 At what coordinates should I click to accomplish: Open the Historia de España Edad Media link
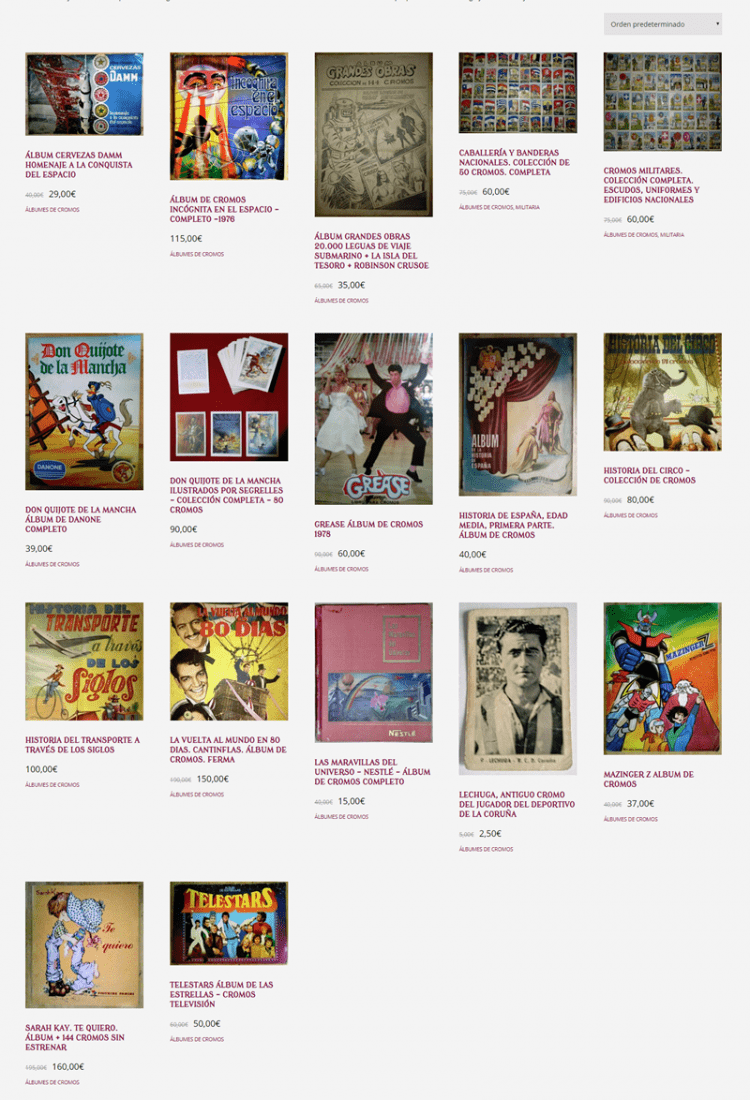513,525
